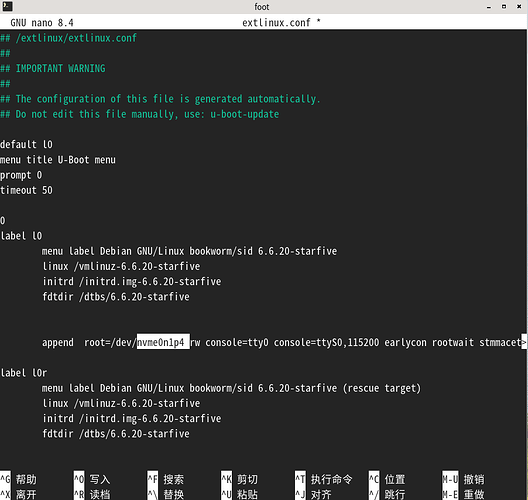Screen dimensions: 528x500
Task: Click the ^C cursor position shortcut
Action: coord(387,478)
